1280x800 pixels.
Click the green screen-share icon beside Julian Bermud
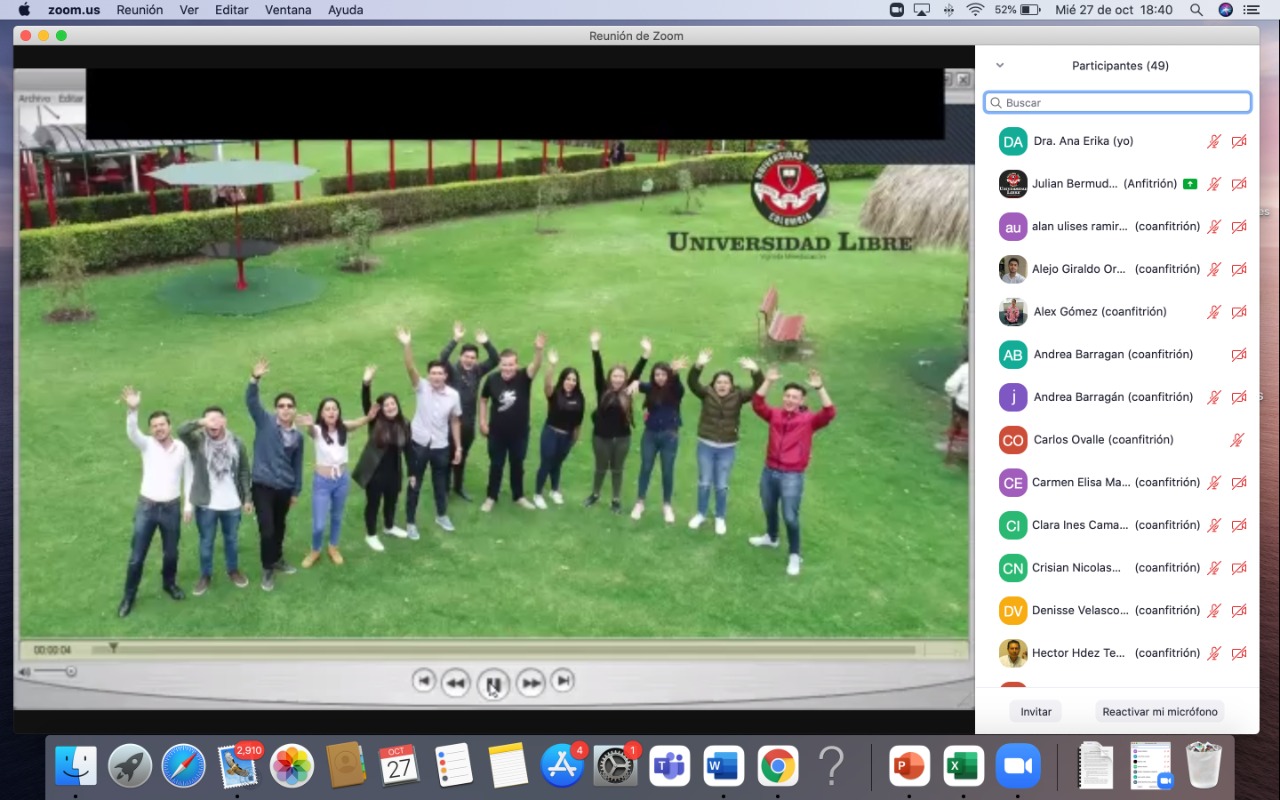[x=1190, y=184]
